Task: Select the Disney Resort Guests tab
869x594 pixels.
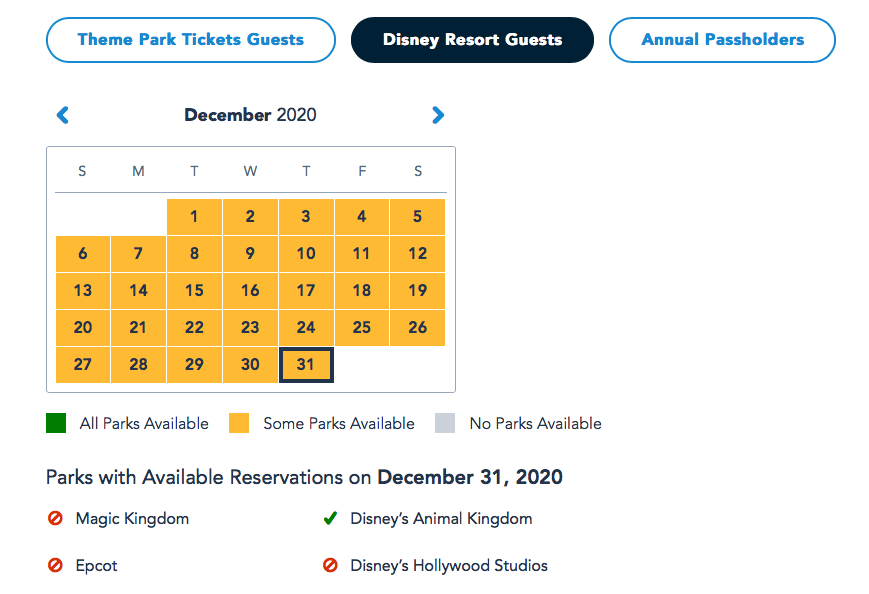Action: (x=472, y=40)
